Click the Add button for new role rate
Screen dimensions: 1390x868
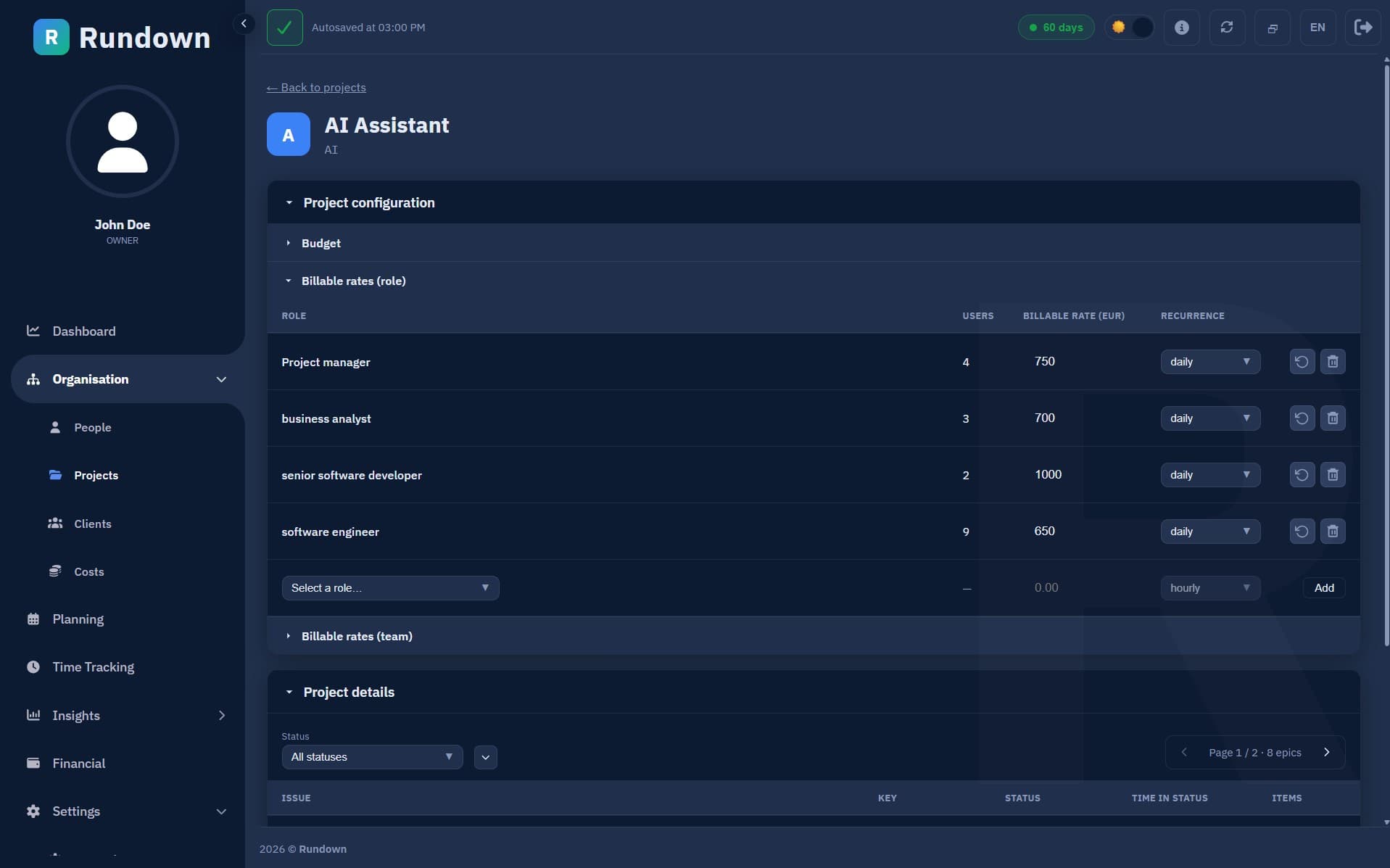[1324, 588]
